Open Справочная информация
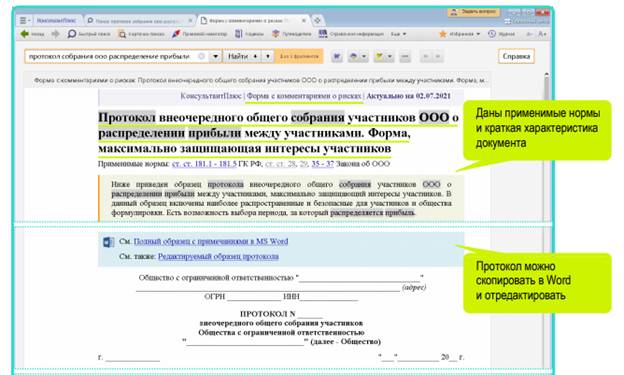 point(351,34)
